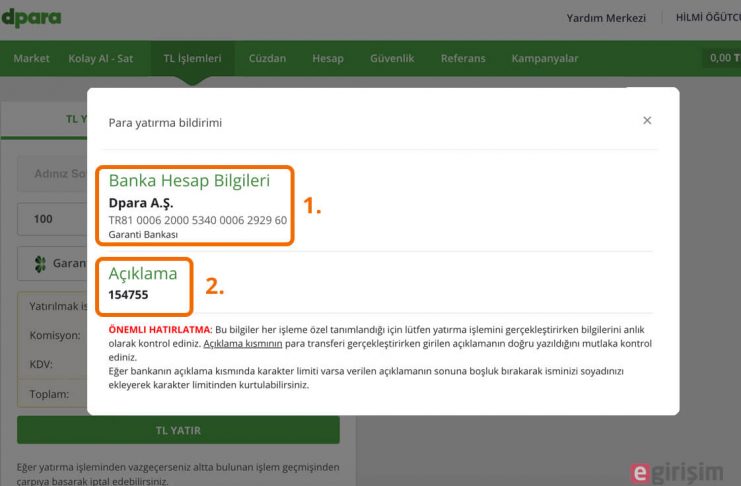Open Yardım Merkezi link
The image size is (741, 486).
tap(606, 18)
